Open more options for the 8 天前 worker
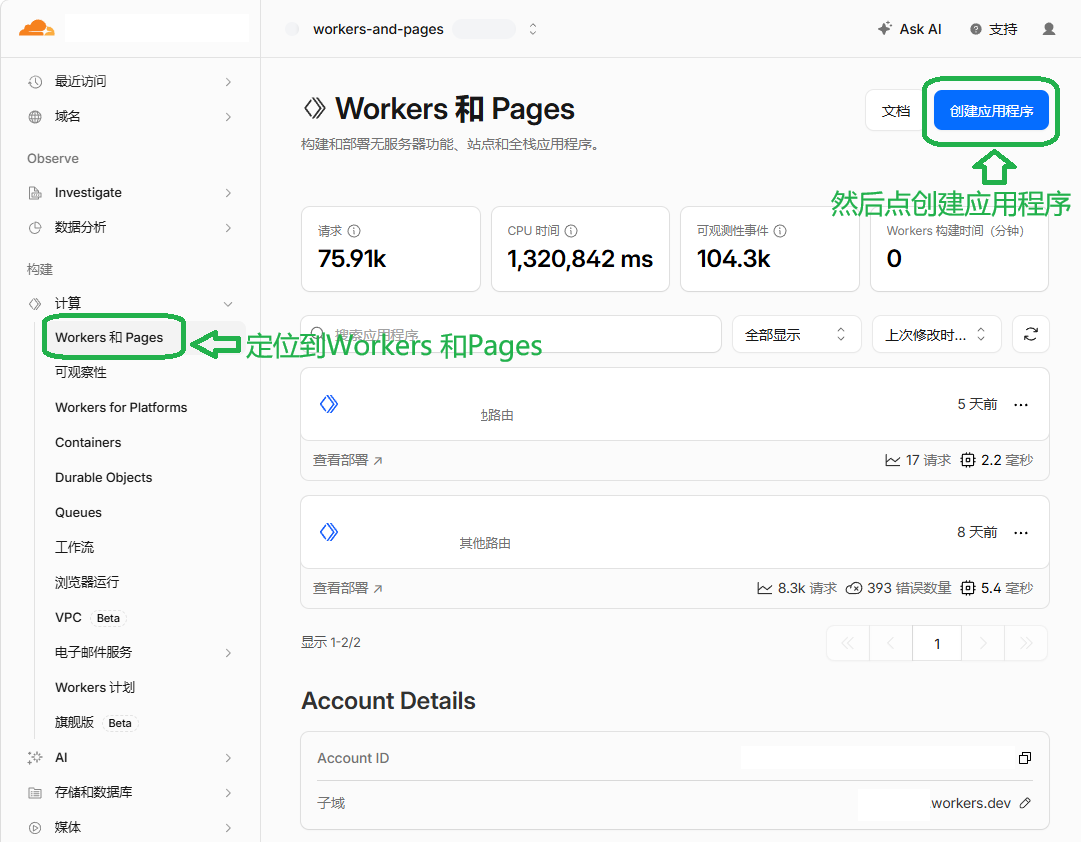 [x=1021, y=532]
